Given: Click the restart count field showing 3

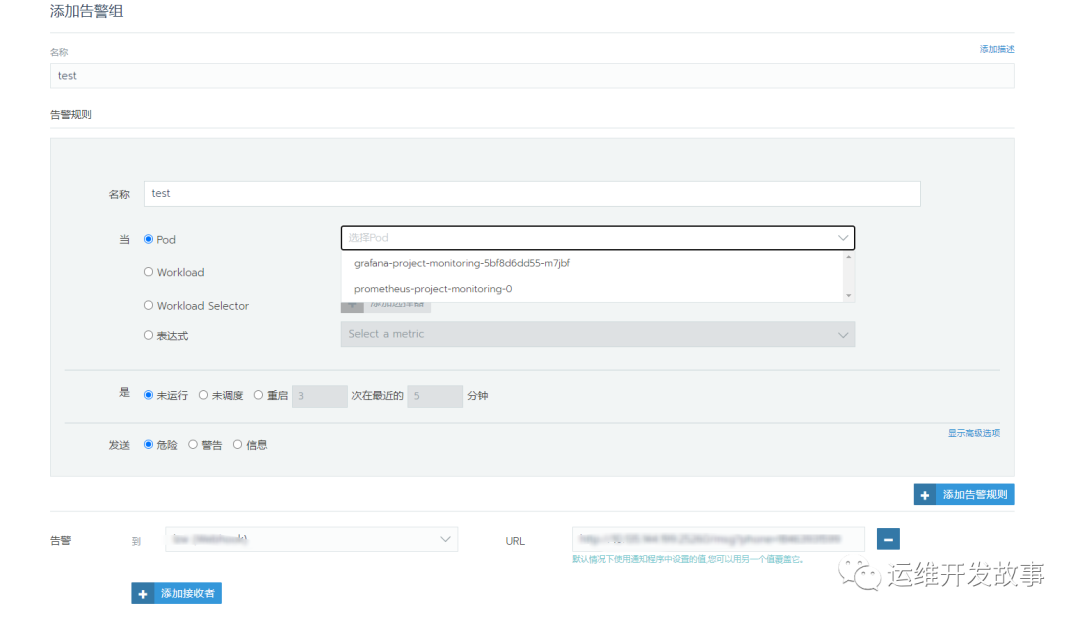Looking at the screenshot, I should pyautogui.click(x=320, y=396).
